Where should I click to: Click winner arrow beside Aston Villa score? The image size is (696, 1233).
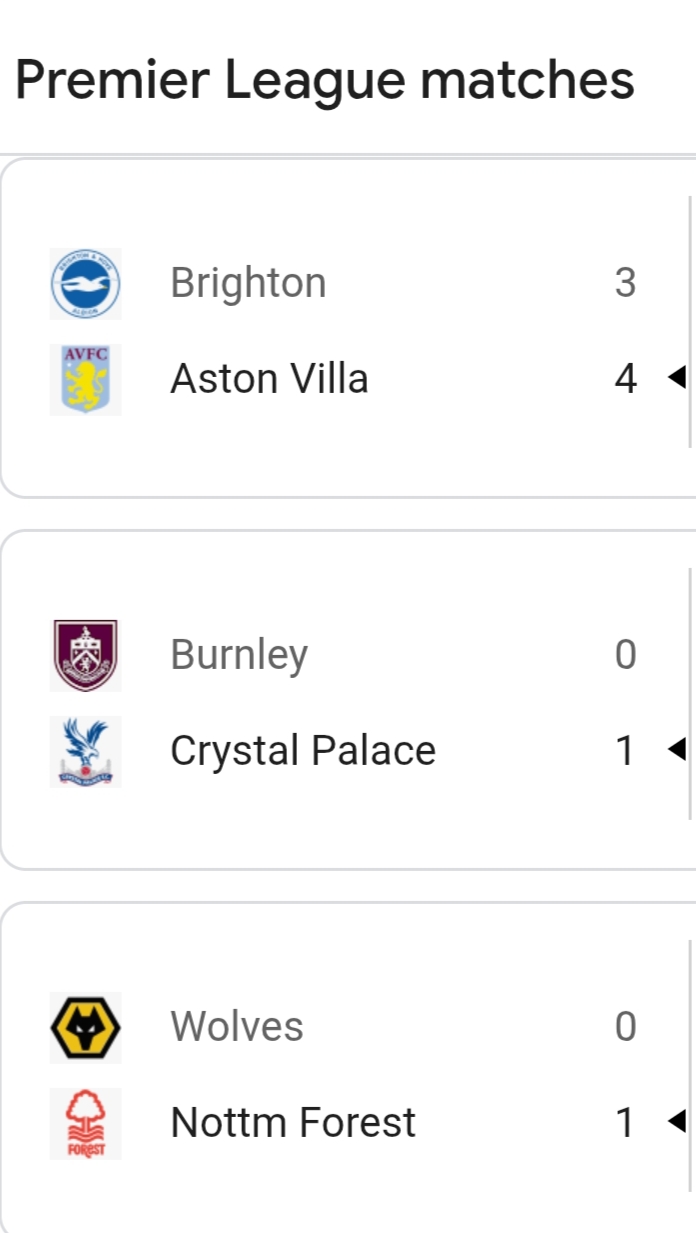[676, 378]
